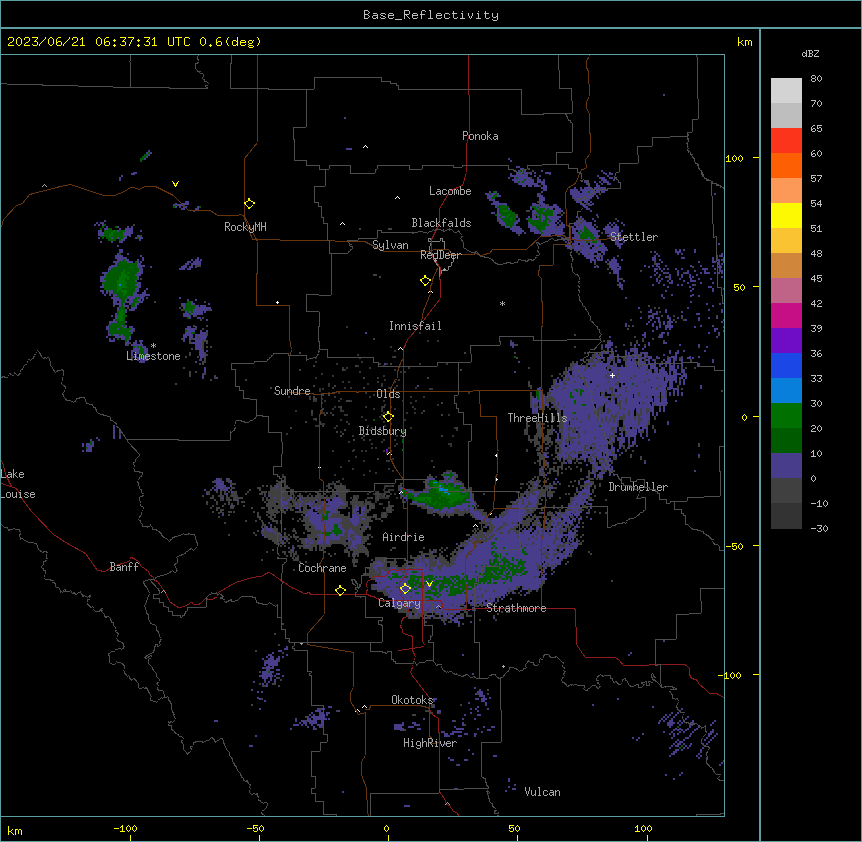Viewport: 862px width, 842px height.
Task: Select the magenta 39-42 dBZ legend swatch
Action: (x=786, y=315)
